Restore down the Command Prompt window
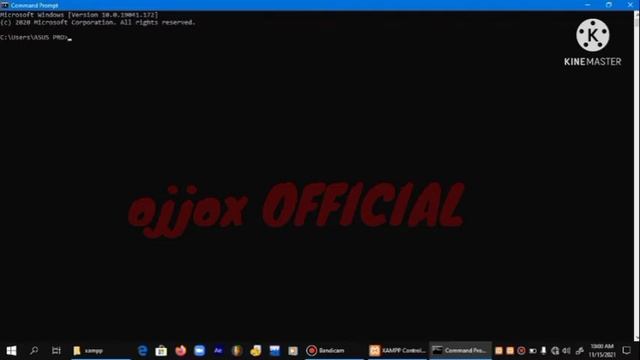 [x=609, y=5]
